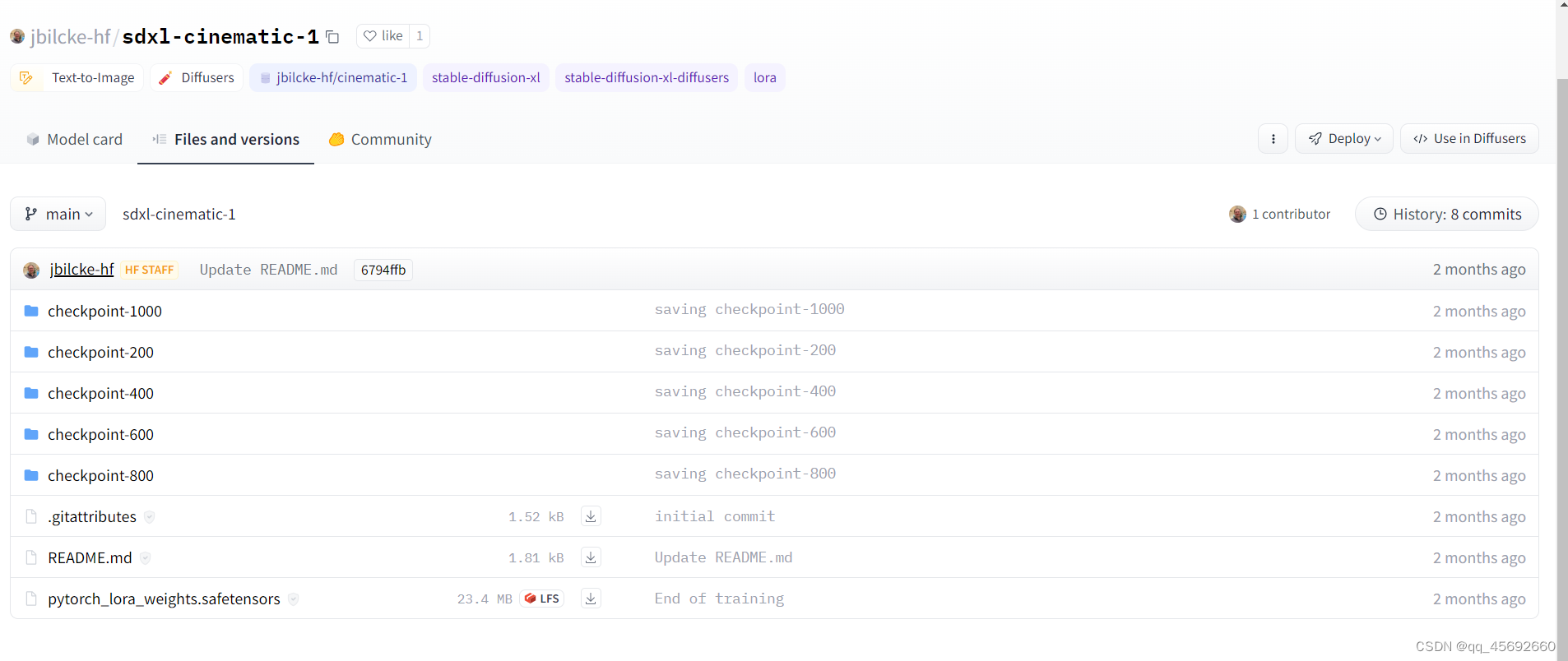Click the .gitattributes file icon
This screenshot has width=1568, height=661.
[x=31, y=516]
